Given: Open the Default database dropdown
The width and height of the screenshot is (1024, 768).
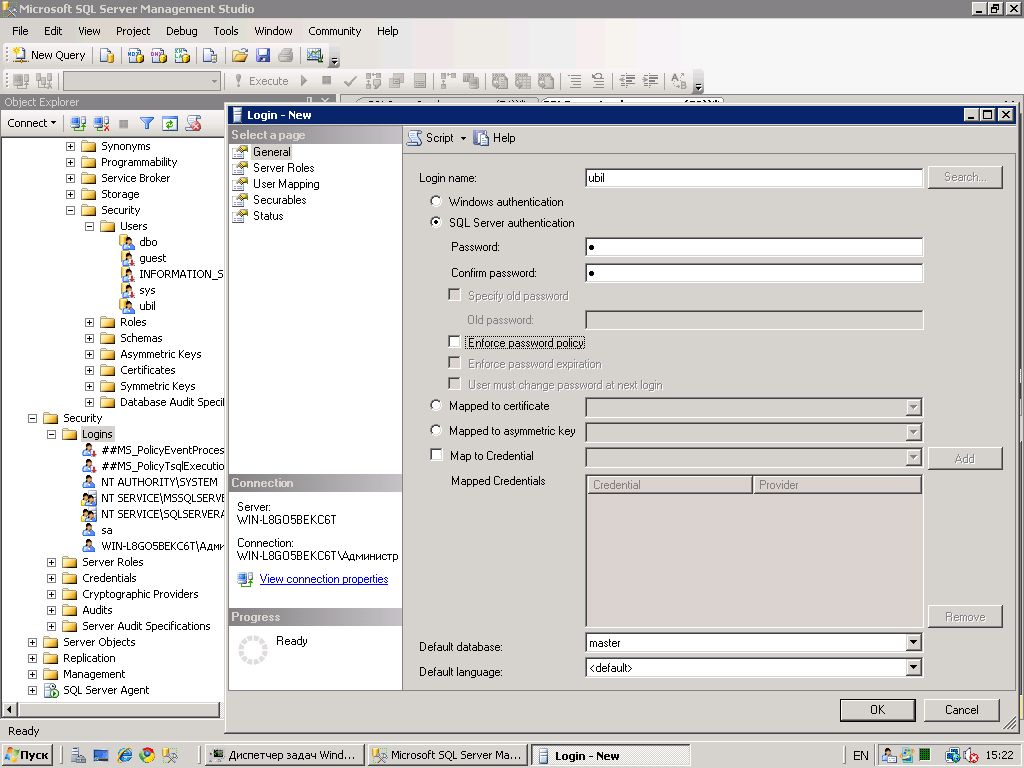Looking at the screenshot, I should click(x=914, y=643).
